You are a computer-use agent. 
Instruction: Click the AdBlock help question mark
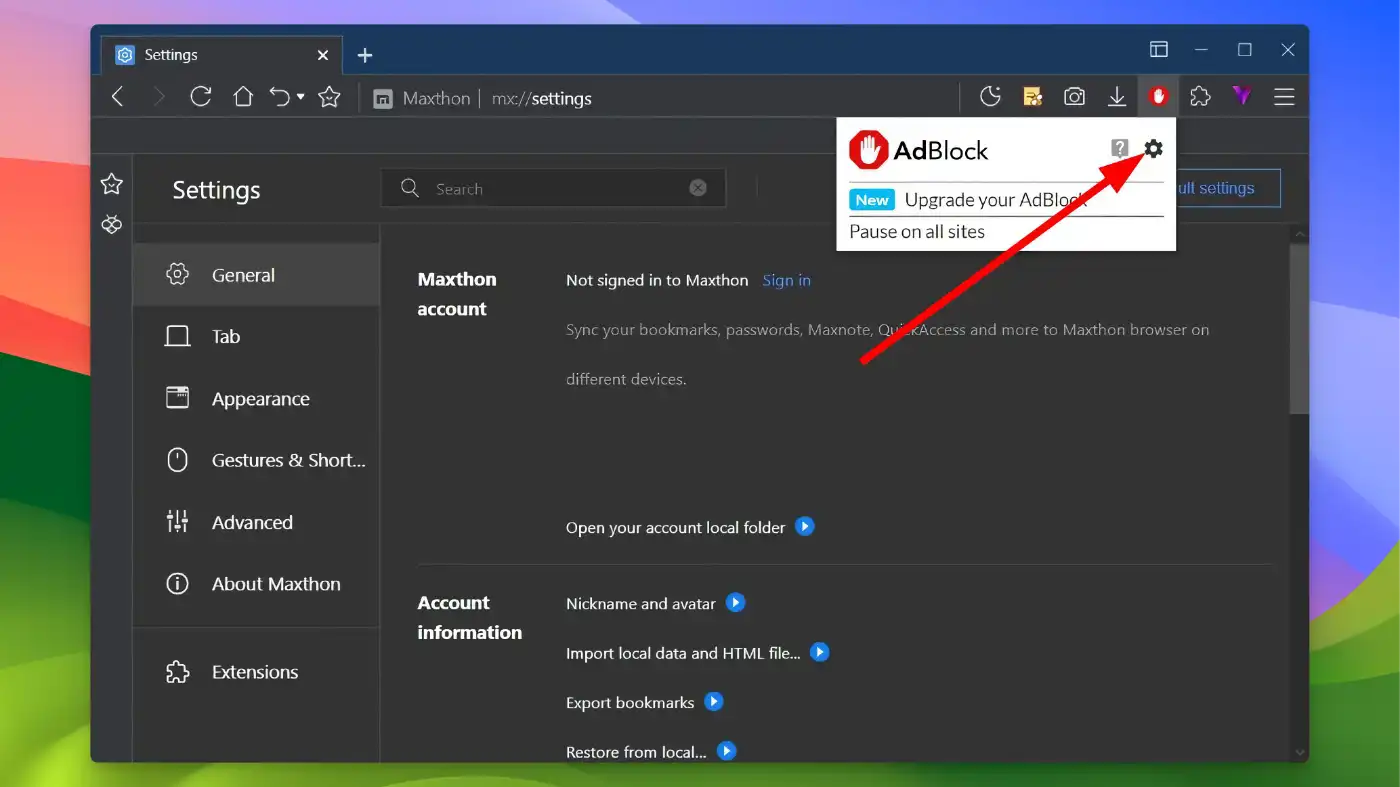coord(1119,148)
